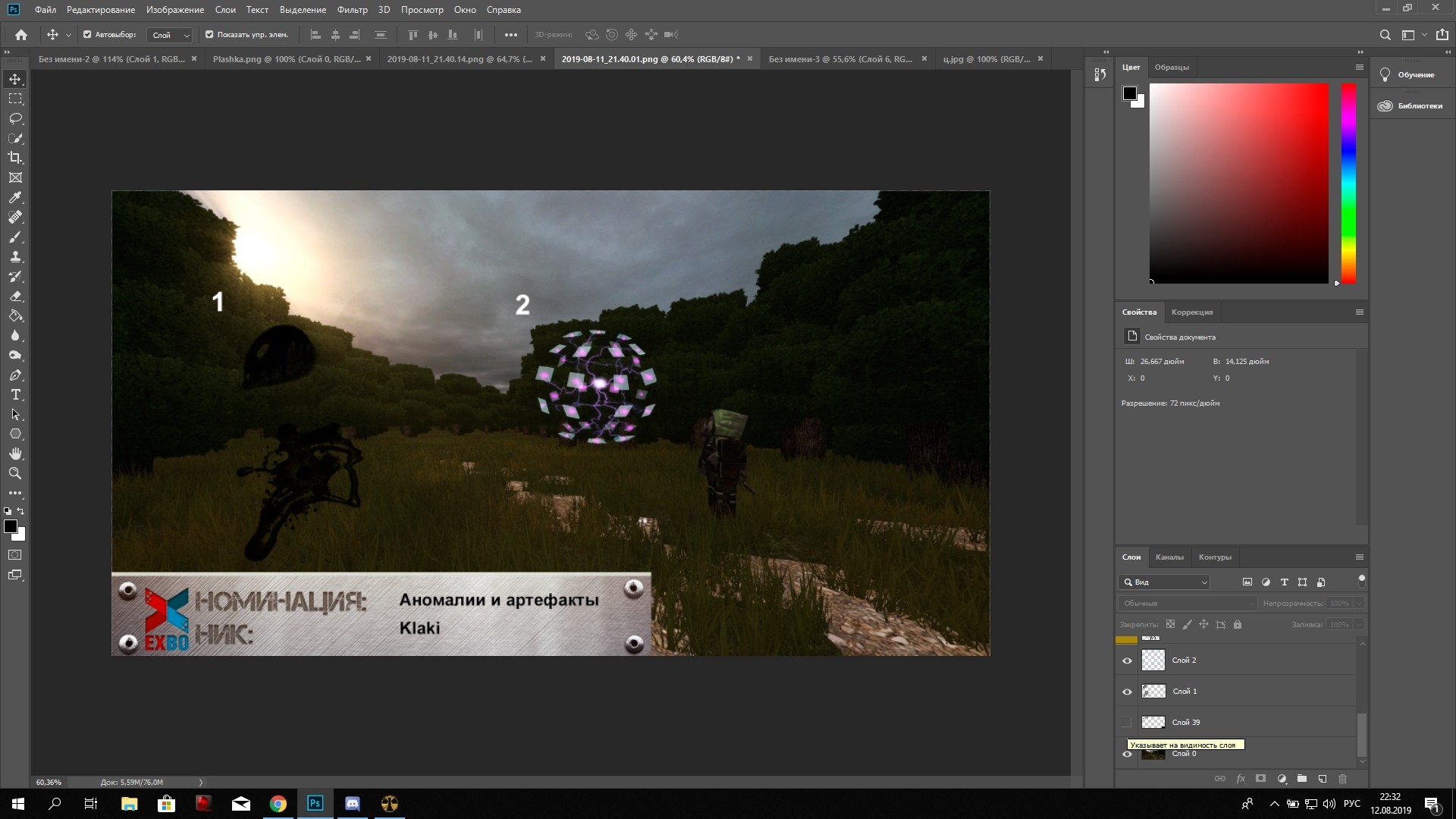
Task: Click the hue spectrum slider in Color panel
Action: pyautogui.click(x=1348, y=184)
